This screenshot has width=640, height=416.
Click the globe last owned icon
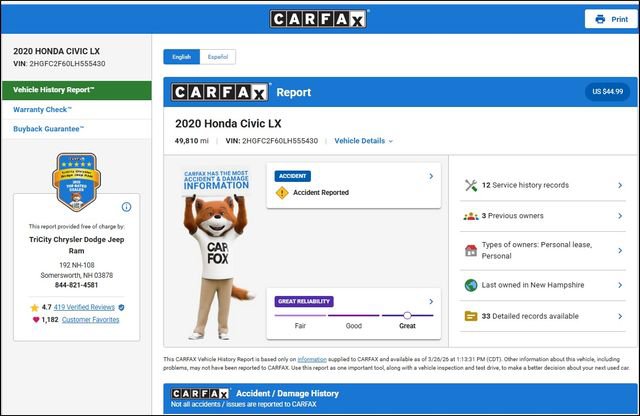471,285
